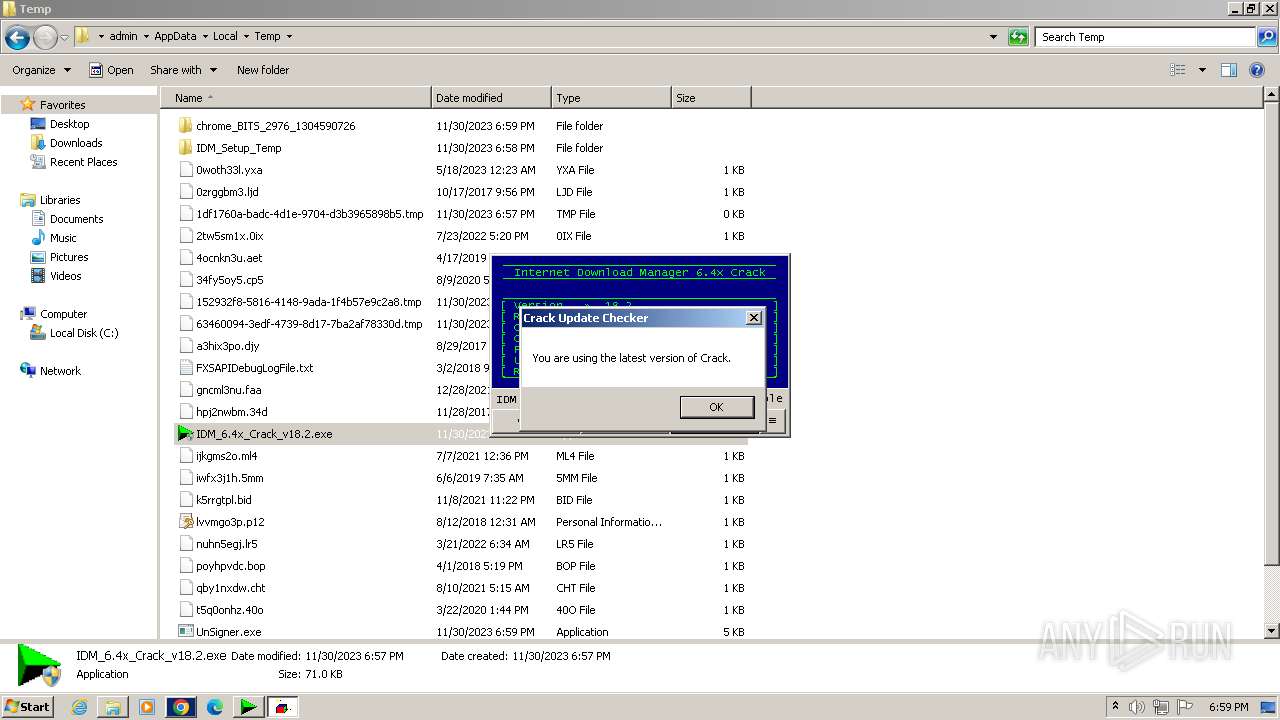Image resolution: width=1280 pixels, height=720 pixels.
Task: Click the volume icon in system tray
Action: [x=1137, y=707]
